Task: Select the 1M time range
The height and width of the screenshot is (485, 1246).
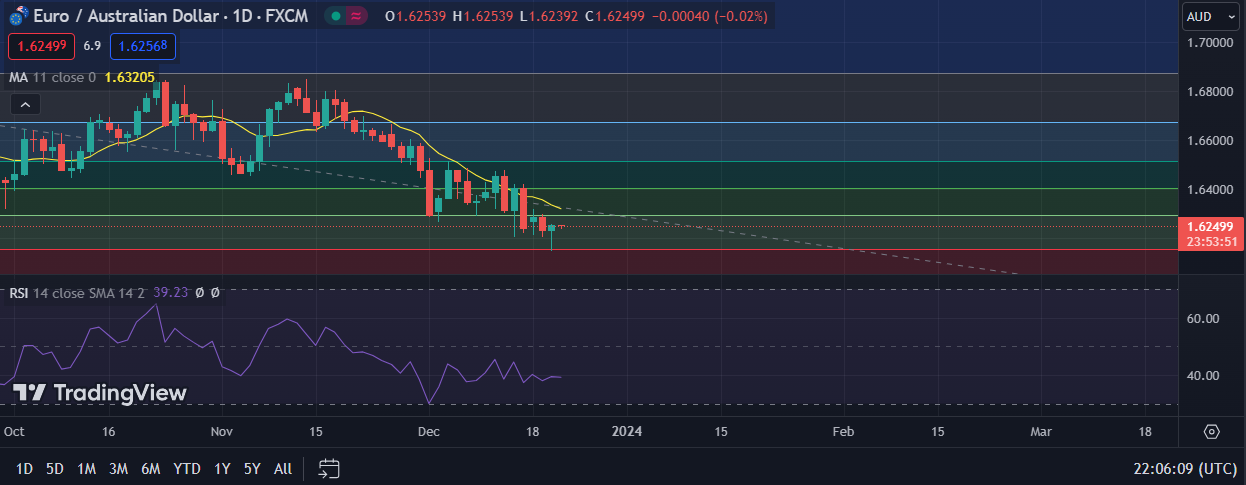Action: (x=86, y=468)
